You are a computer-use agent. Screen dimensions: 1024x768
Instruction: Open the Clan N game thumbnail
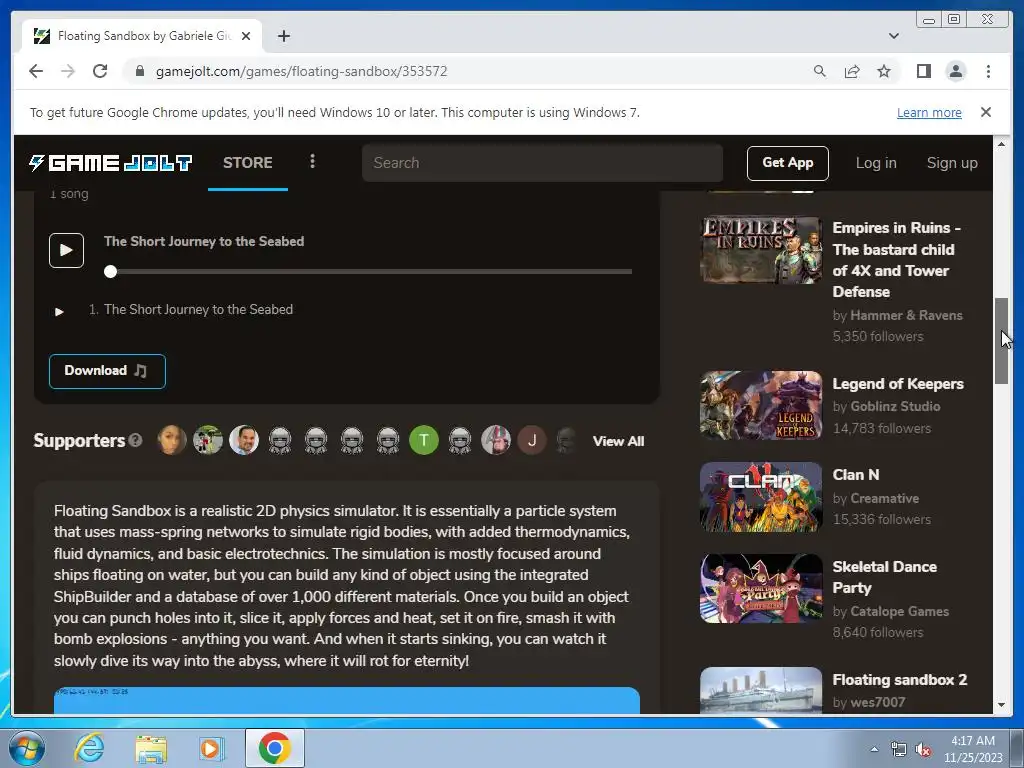[x=761, y=497]
